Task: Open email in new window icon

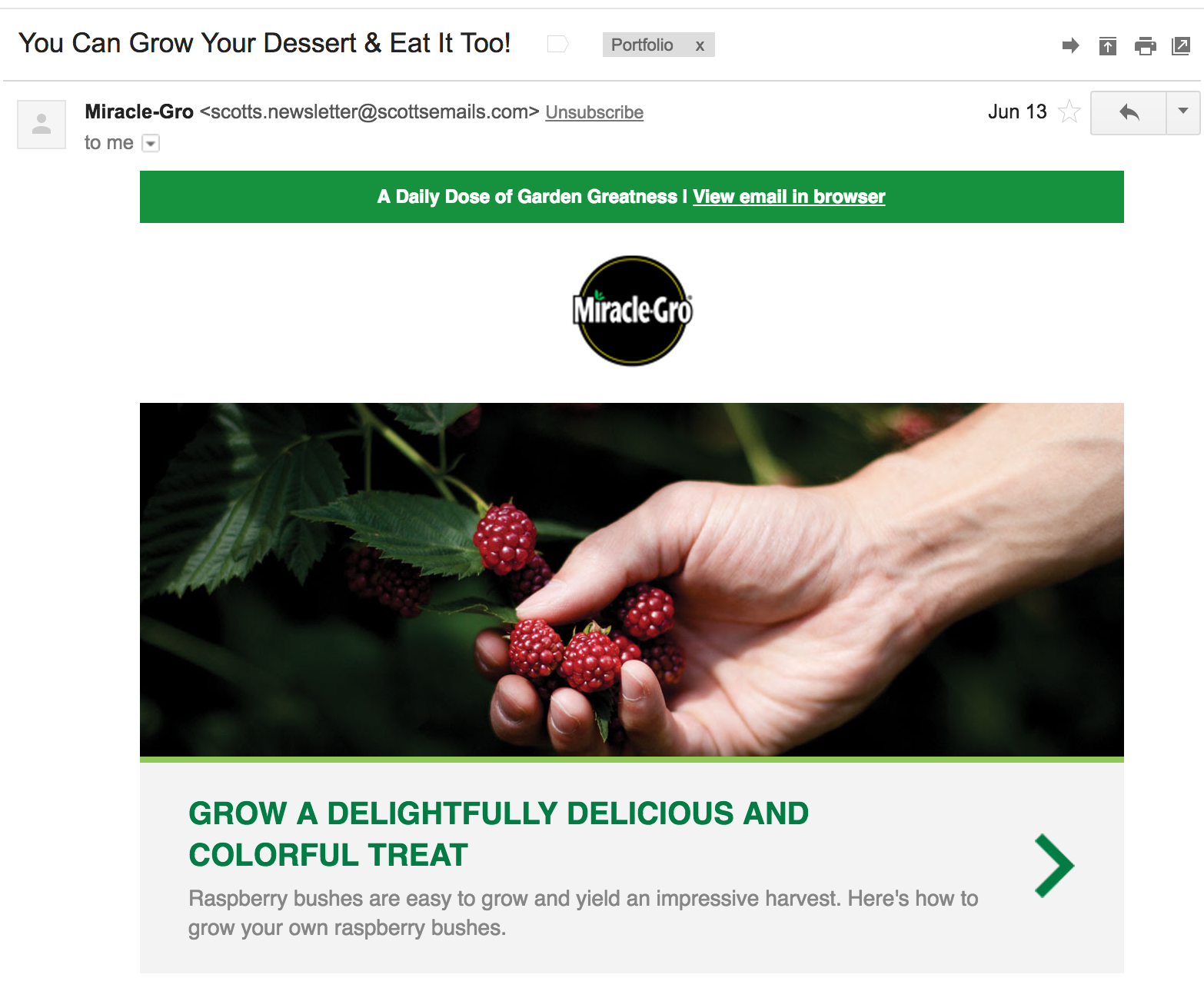Action: (x=1180, y=46)
